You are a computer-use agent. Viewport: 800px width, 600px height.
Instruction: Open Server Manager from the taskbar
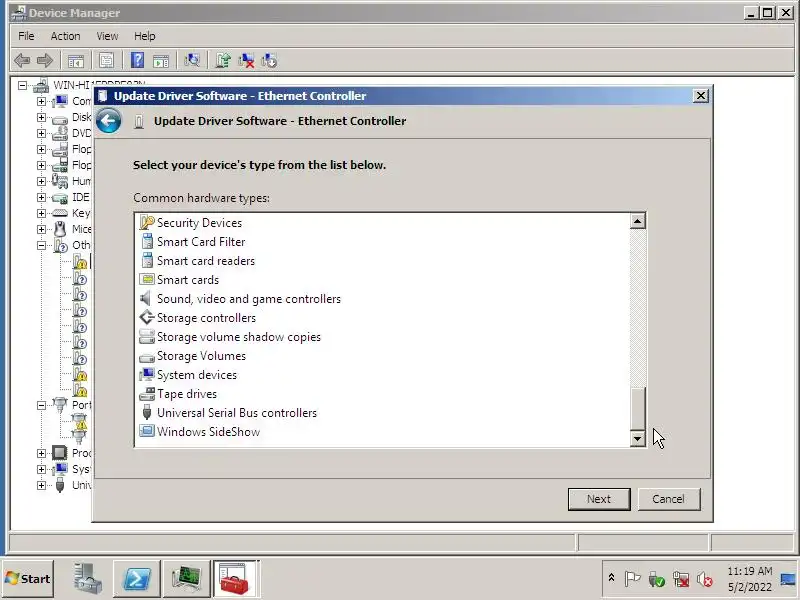87,579
